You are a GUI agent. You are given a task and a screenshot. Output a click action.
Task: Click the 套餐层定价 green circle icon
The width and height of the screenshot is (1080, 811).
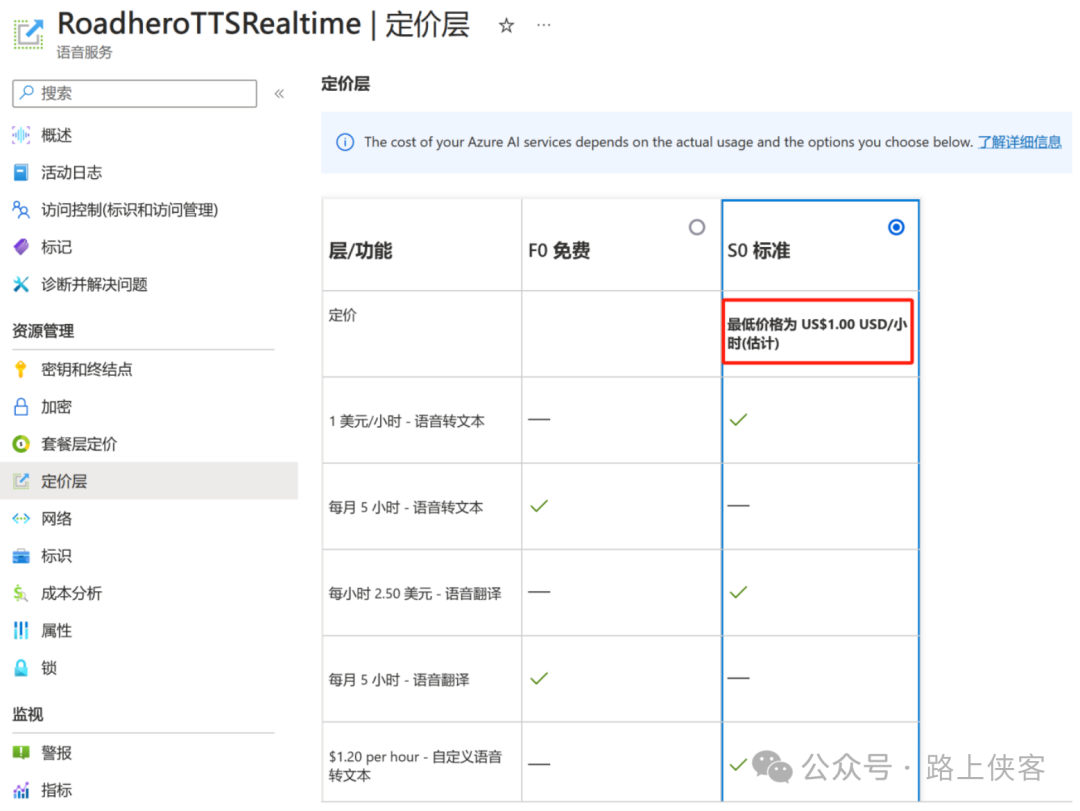point(21,444)
